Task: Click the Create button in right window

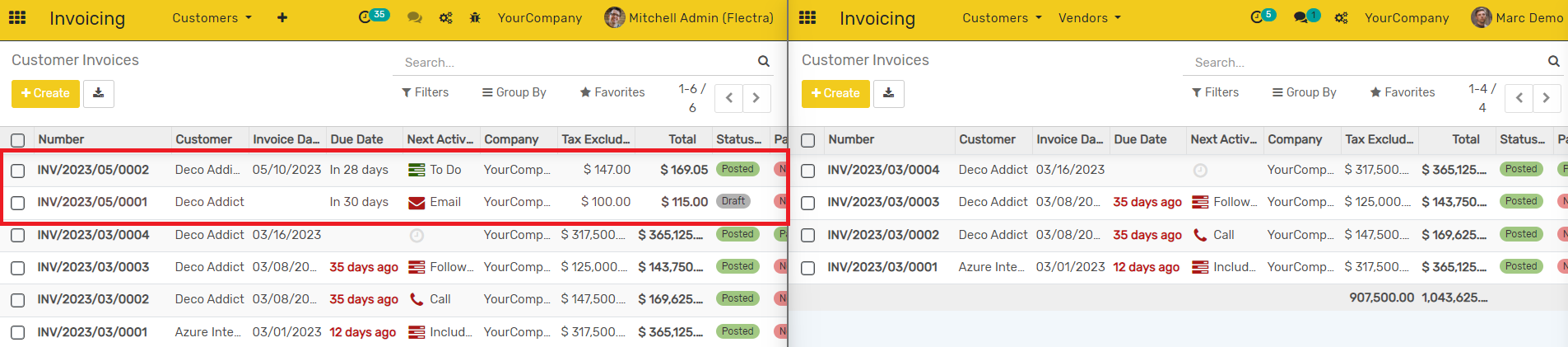Action: pyautogui.click(x=835, y=93)
